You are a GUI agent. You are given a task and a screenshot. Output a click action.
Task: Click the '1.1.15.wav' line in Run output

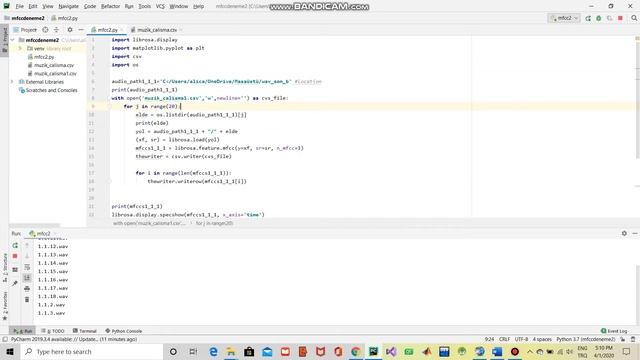click(x=53, y=271)
